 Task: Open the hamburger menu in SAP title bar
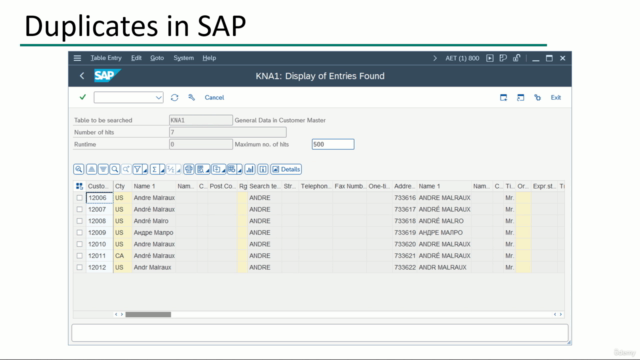[x=77, y=58]
